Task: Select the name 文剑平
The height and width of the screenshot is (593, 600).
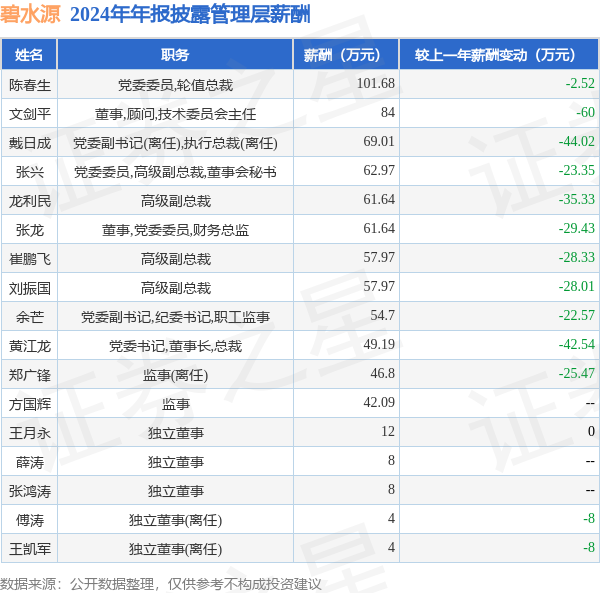Action: click(30, 114)
